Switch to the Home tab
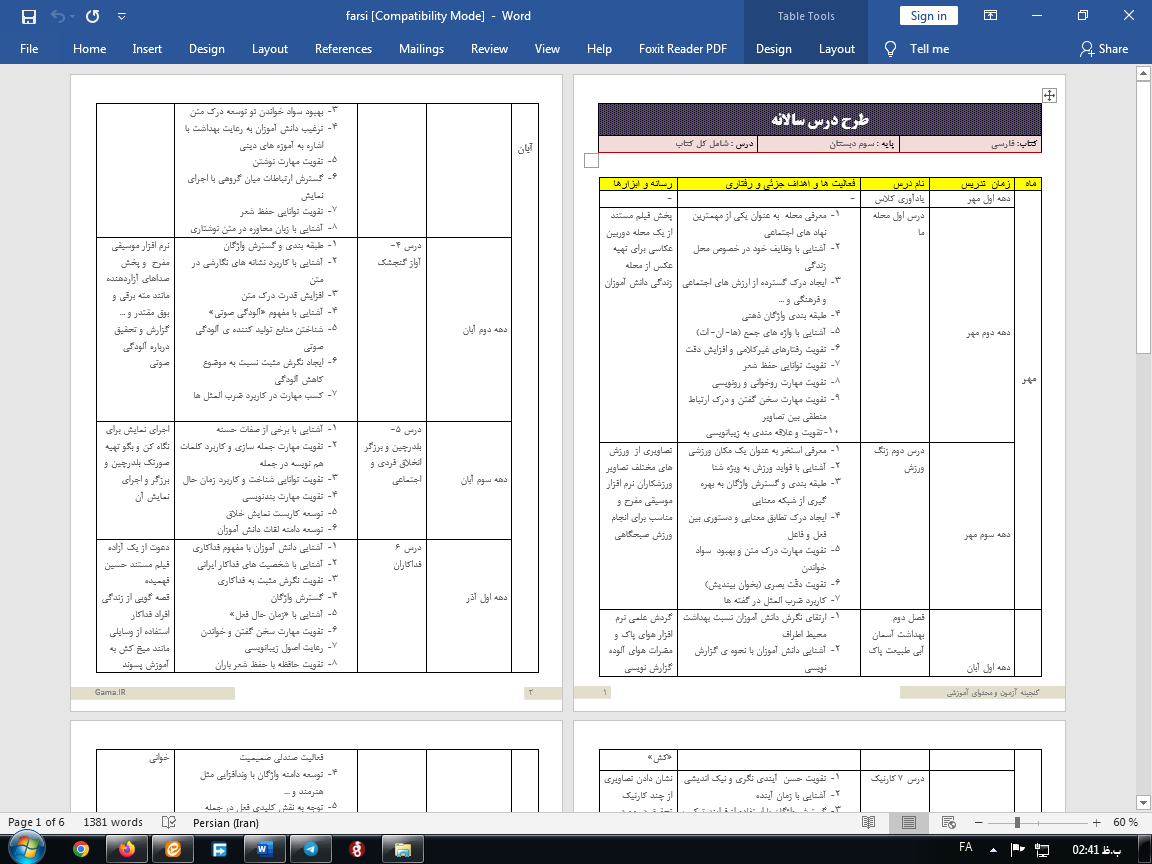 coord(90,48)
